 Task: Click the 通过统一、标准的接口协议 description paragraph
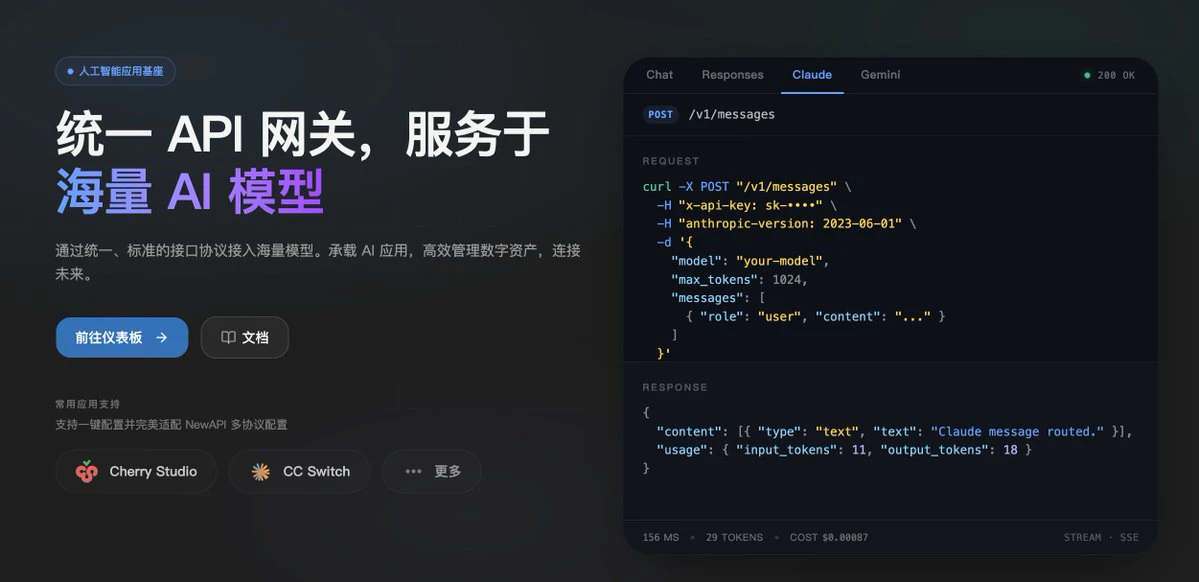coord(318,262)
